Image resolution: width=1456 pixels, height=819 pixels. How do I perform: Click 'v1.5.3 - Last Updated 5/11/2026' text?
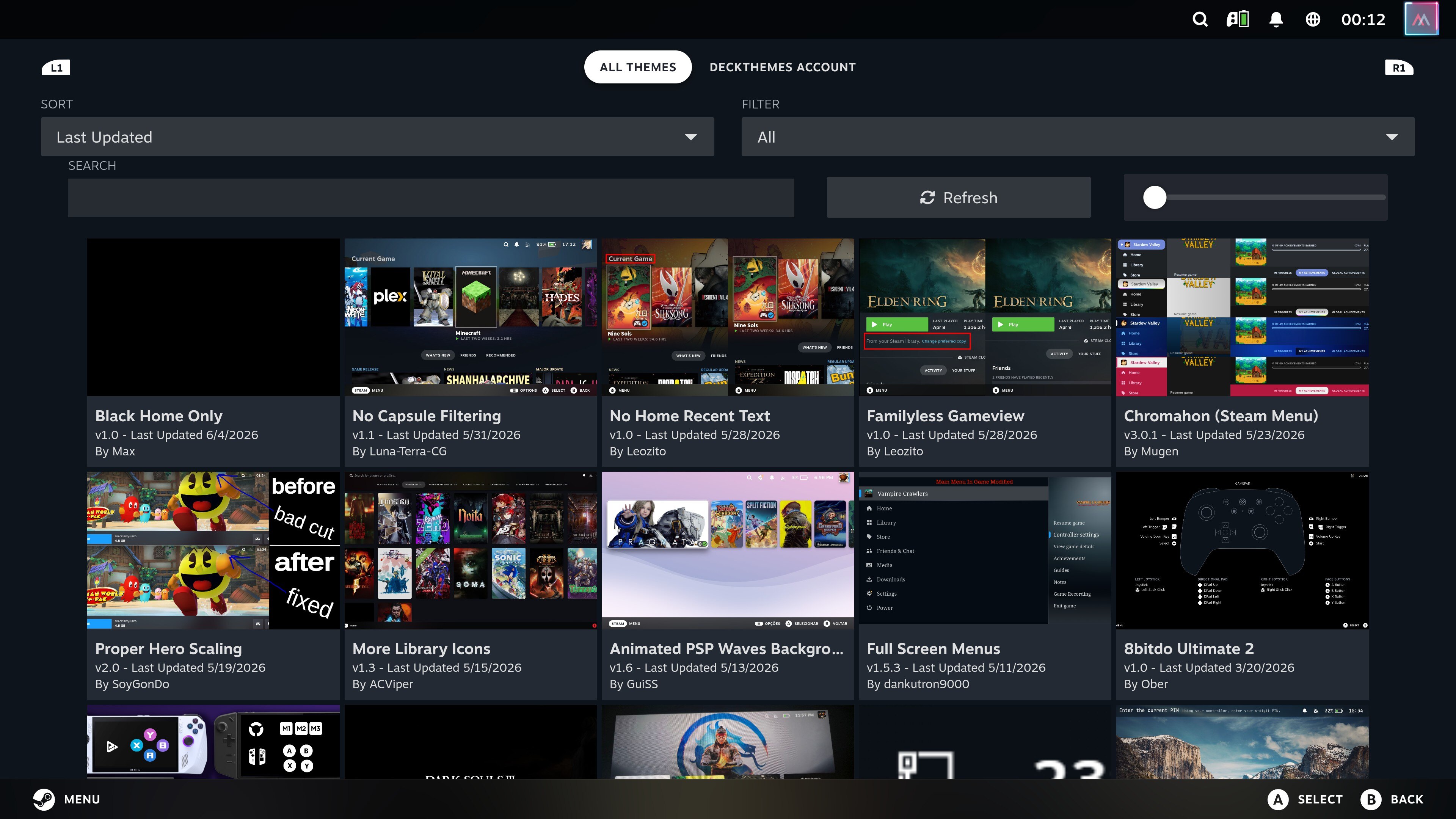coord(956,668)
